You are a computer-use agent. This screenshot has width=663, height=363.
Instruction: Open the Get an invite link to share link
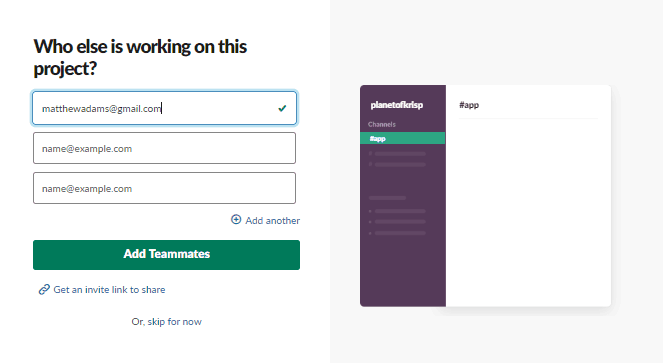pos(109,289)
